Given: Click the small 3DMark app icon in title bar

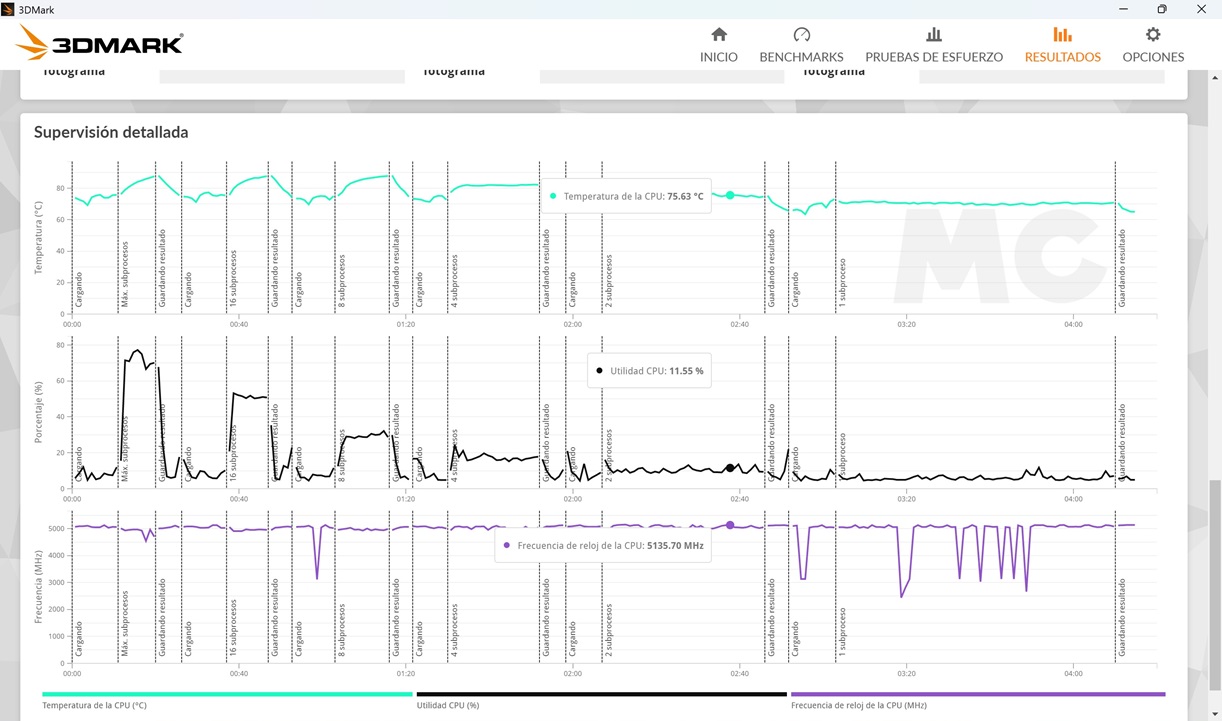Looking at the screenshot, I should pyautogui.click(x=9, y=9).
